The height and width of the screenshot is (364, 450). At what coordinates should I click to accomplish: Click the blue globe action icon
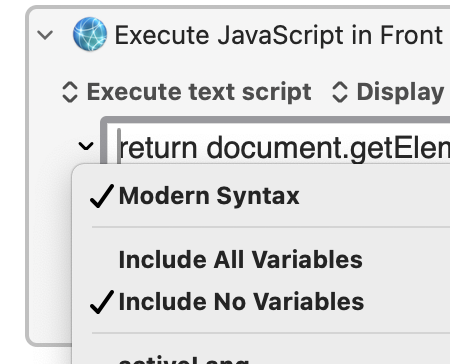(x=90, y=34)
